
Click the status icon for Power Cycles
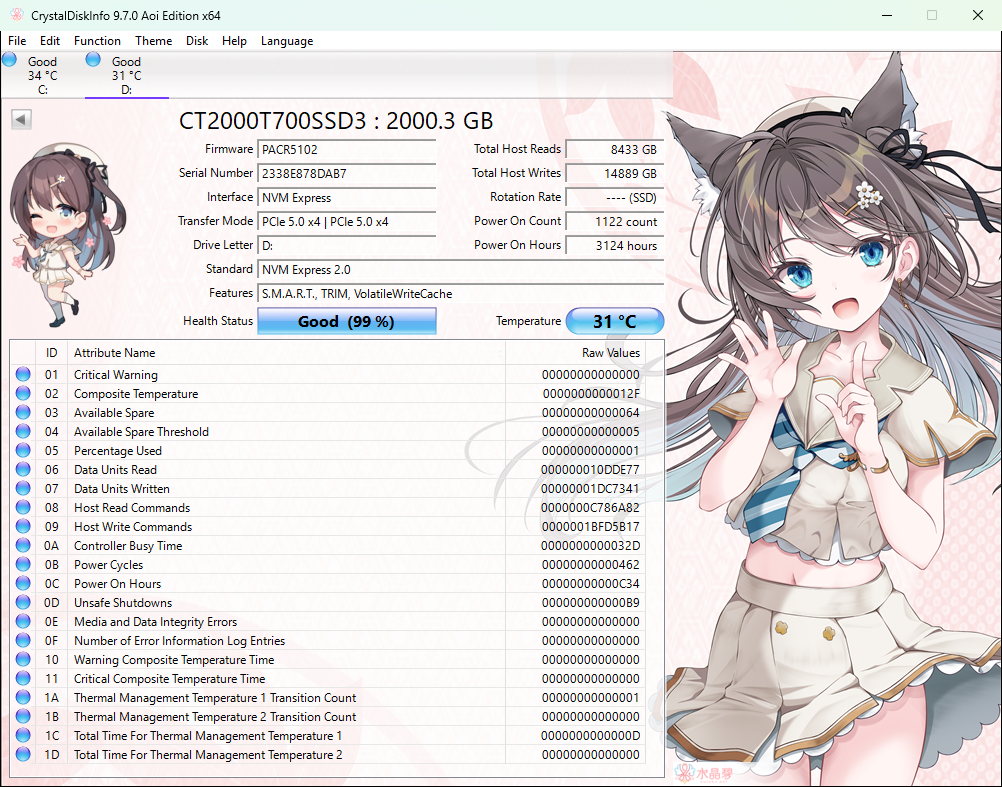[23, 565]
